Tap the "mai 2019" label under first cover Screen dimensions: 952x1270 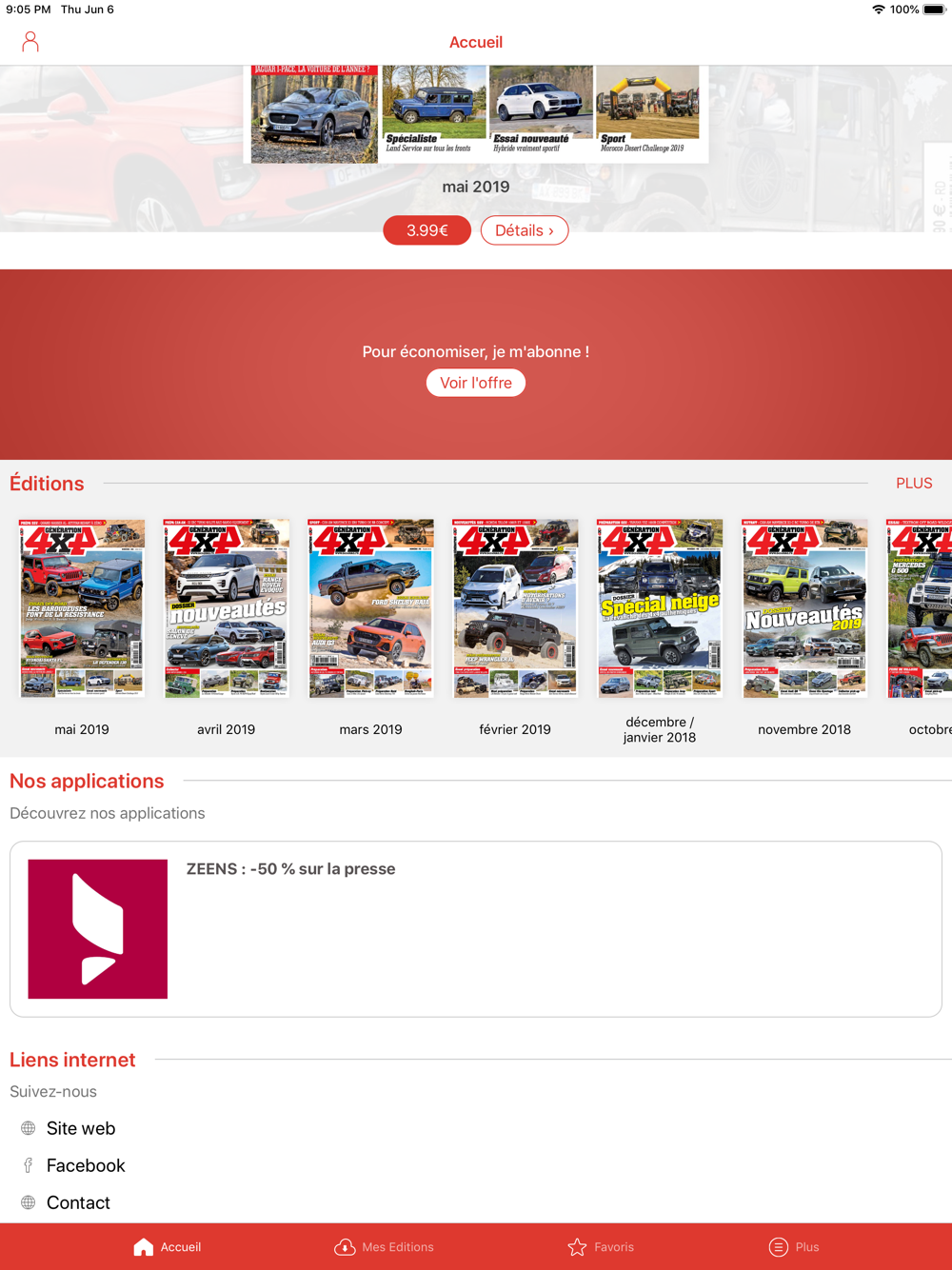(x=82, y=729)
